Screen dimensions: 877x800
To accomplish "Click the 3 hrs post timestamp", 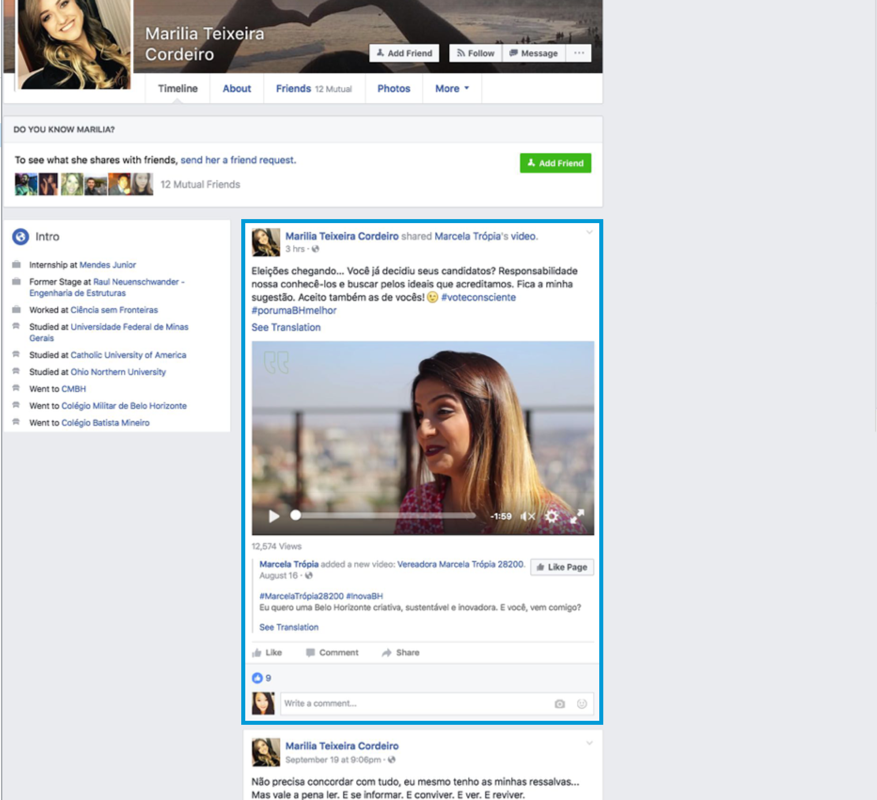I will tap(295, 249).
